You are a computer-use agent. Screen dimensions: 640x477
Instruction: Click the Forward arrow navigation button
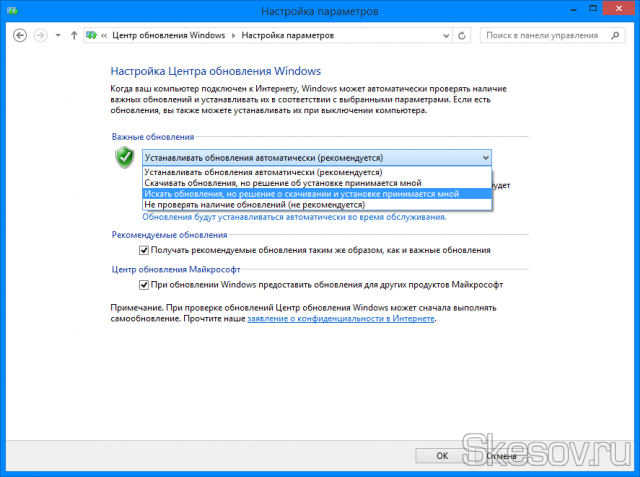click(40, 35)
